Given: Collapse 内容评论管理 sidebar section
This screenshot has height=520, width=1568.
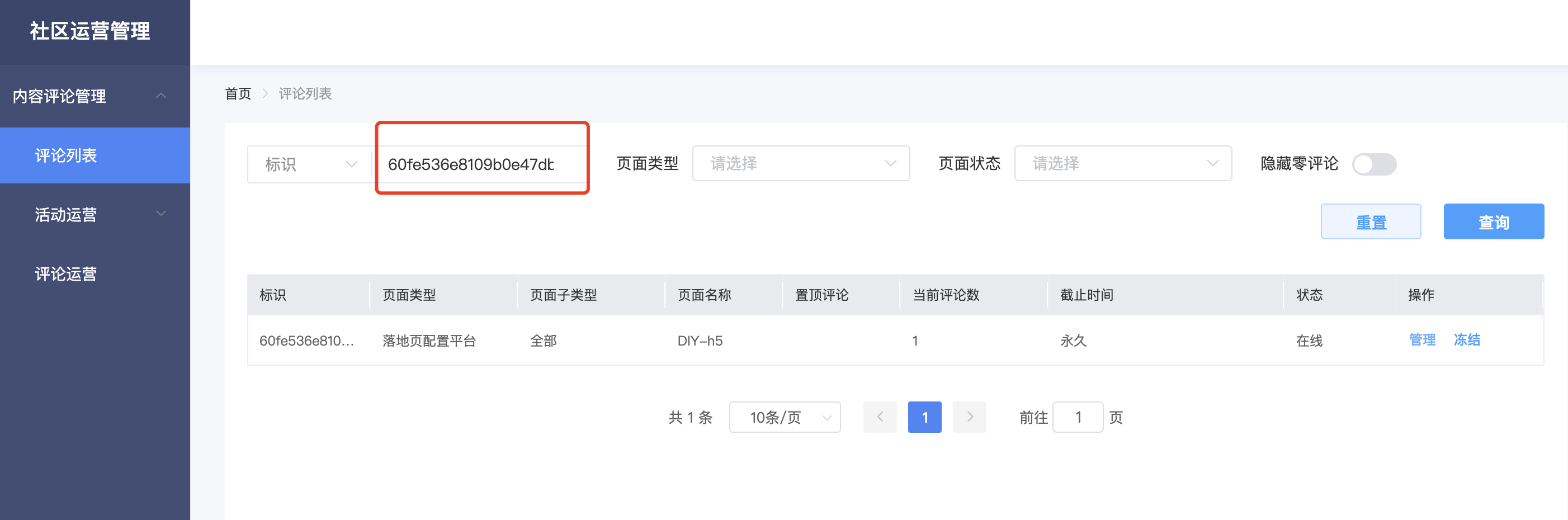Looking at the screenshot, I should 160,96.
